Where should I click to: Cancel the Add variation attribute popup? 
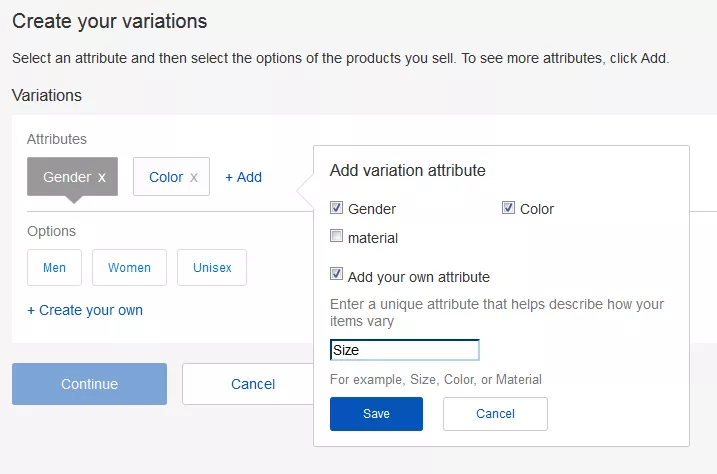[495, 414]
